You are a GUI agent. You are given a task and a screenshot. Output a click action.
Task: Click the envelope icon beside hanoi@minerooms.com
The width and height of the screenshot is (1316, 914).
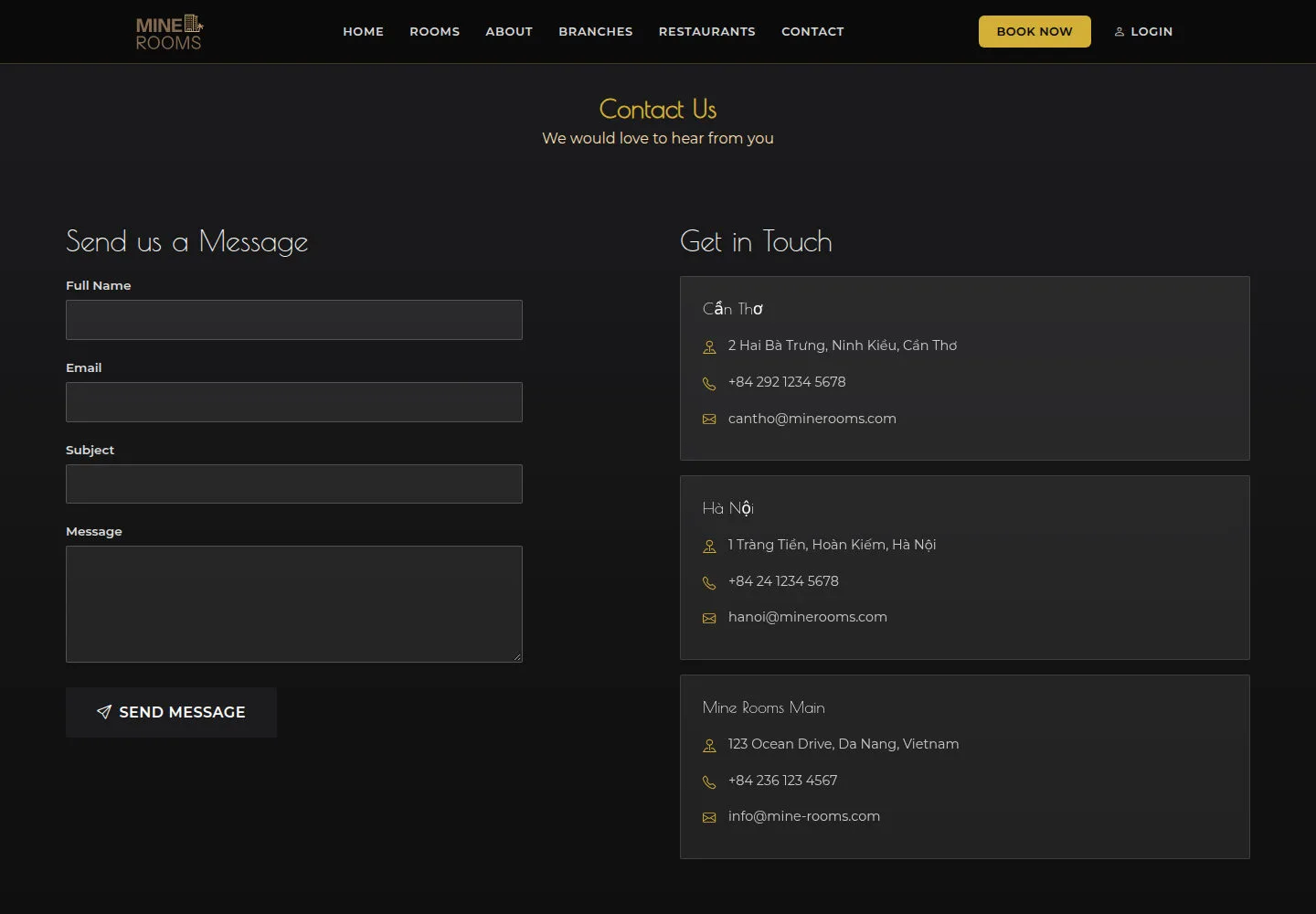click(709, 619)
